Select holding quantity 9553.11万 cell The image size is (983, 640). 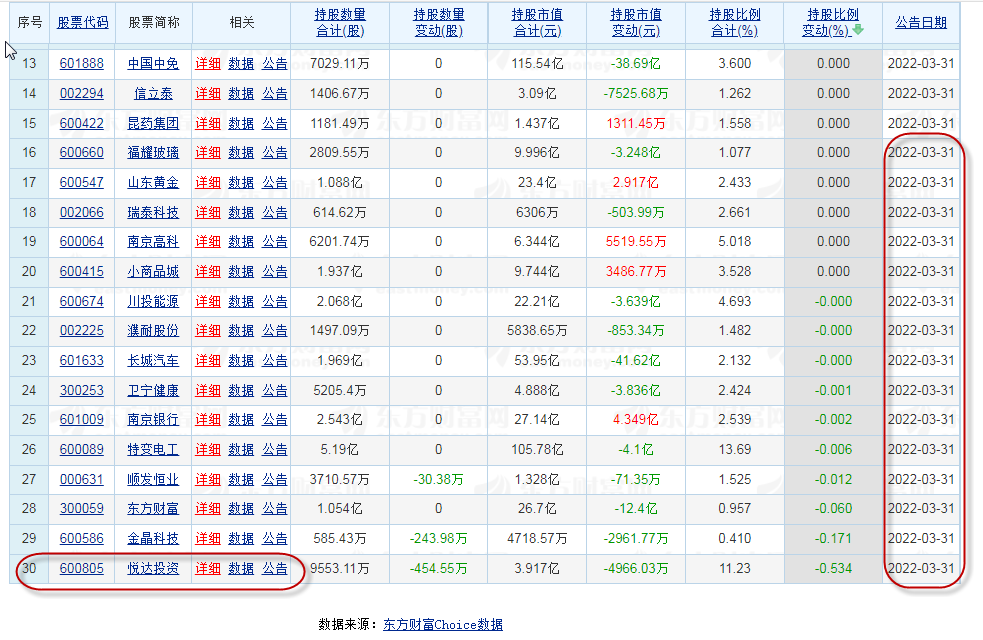click(x=340, y=569)
